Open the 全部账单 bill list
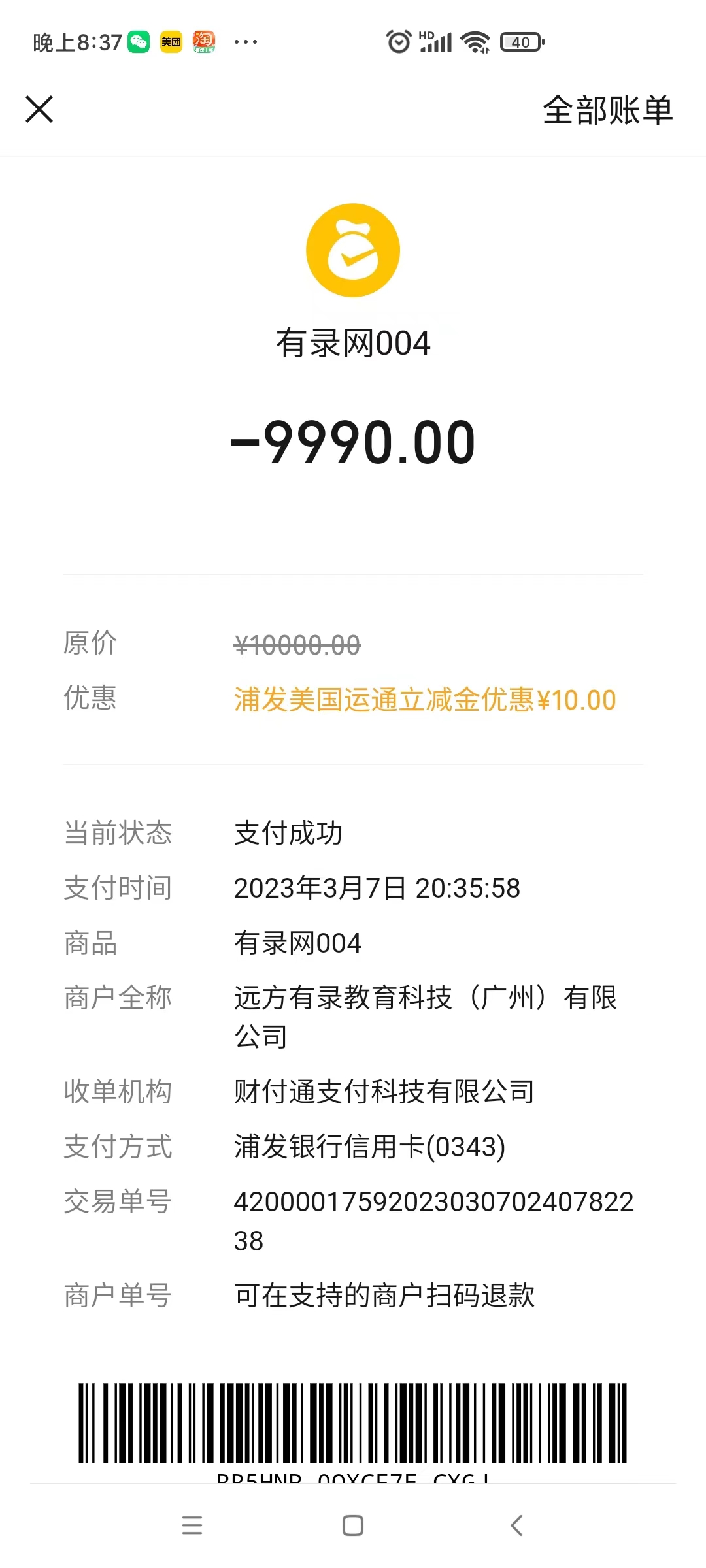This screenshot has height=1568, width=706. 607,110
